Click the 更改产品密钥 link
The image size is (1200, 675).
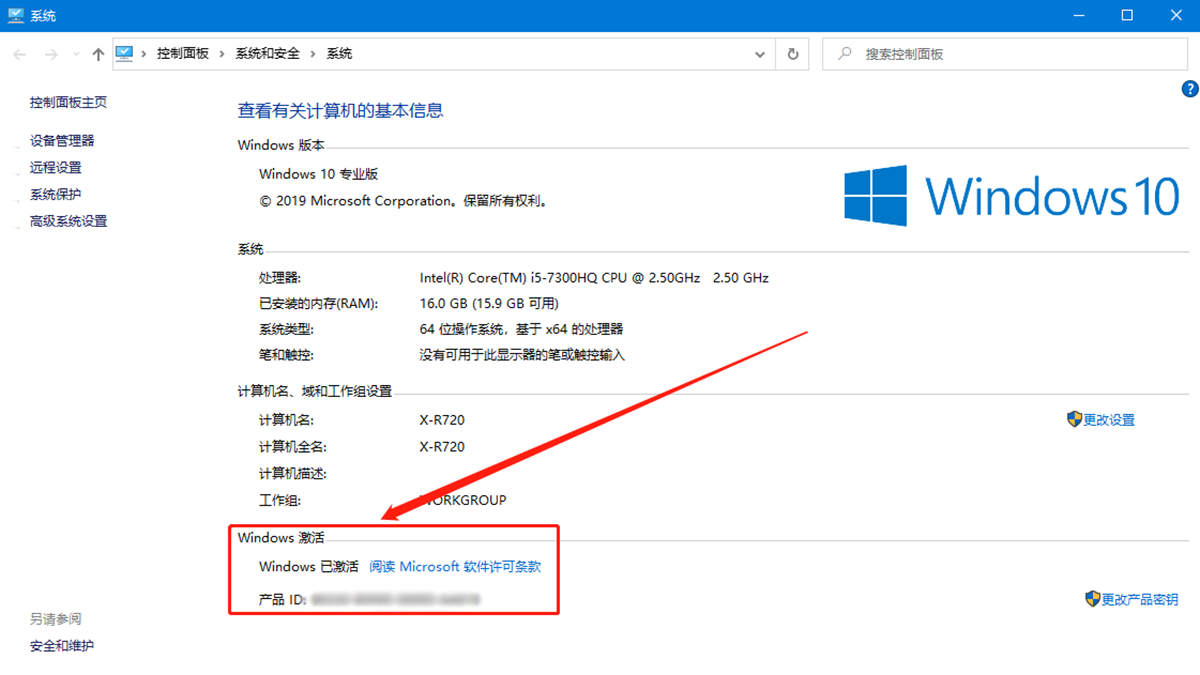tap(1140, 599)
